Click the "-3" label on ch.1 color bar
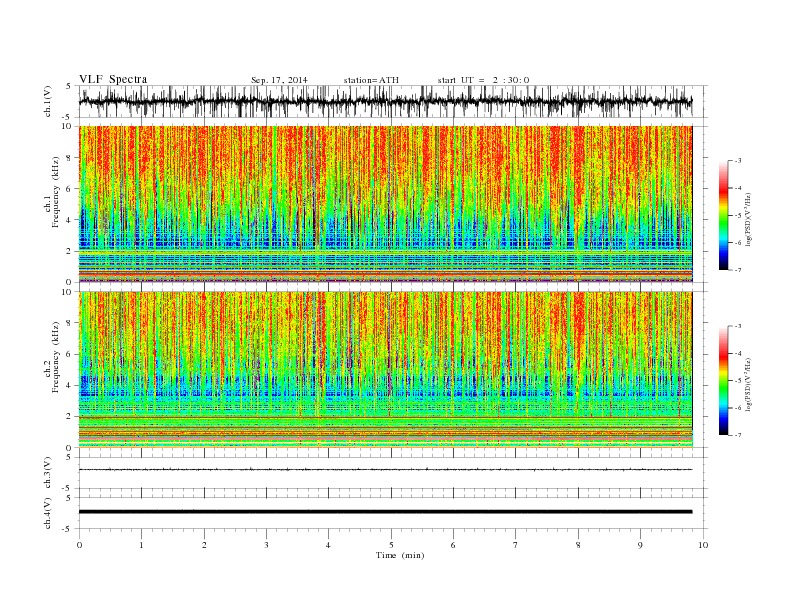Screen dimensions: 792x612 point(737,161)
